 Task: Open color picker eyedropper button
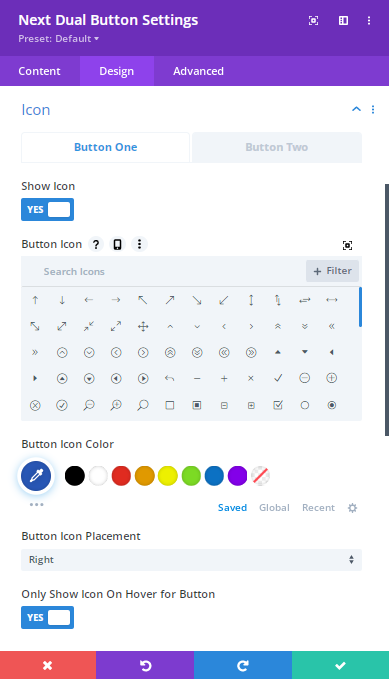click(x=36, y=476)
